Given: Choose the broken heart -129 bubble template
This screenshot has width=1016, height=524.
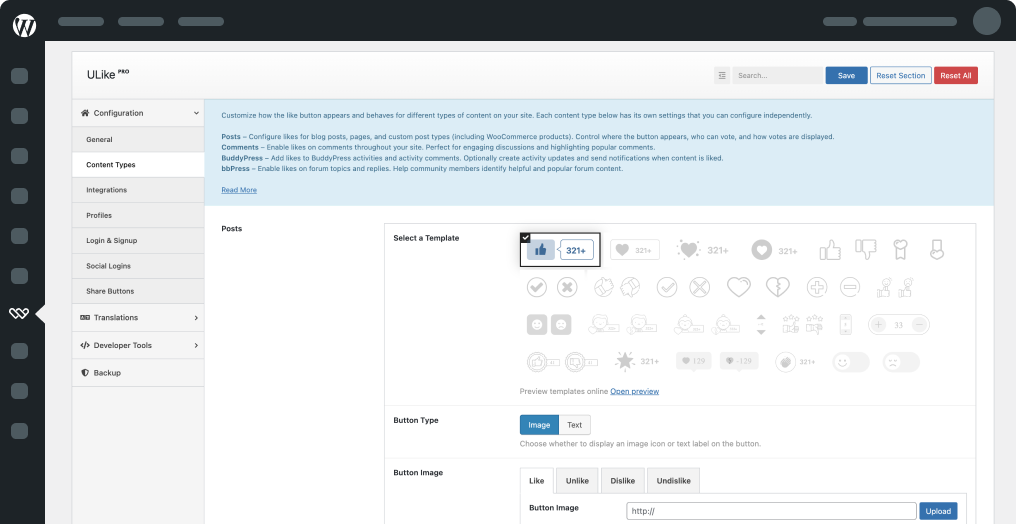Looking at the screenshot, I should (739, 361).
